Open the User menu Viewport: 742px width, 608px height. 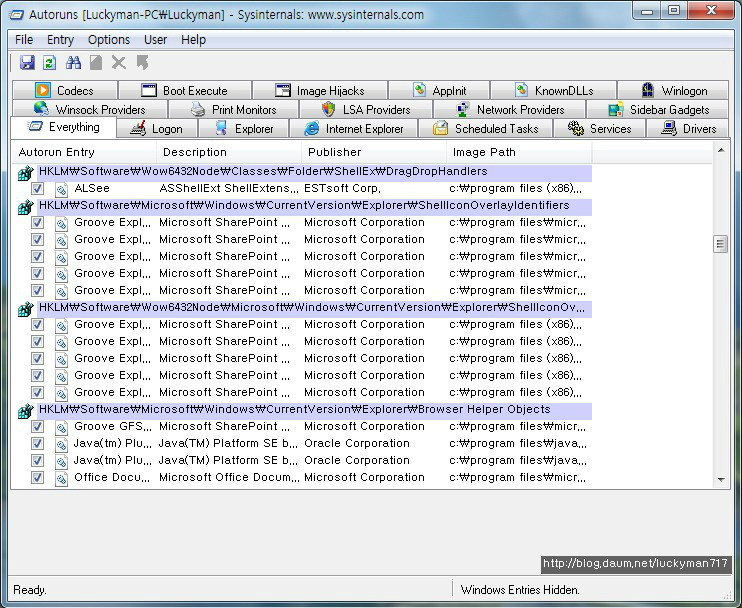155,40
